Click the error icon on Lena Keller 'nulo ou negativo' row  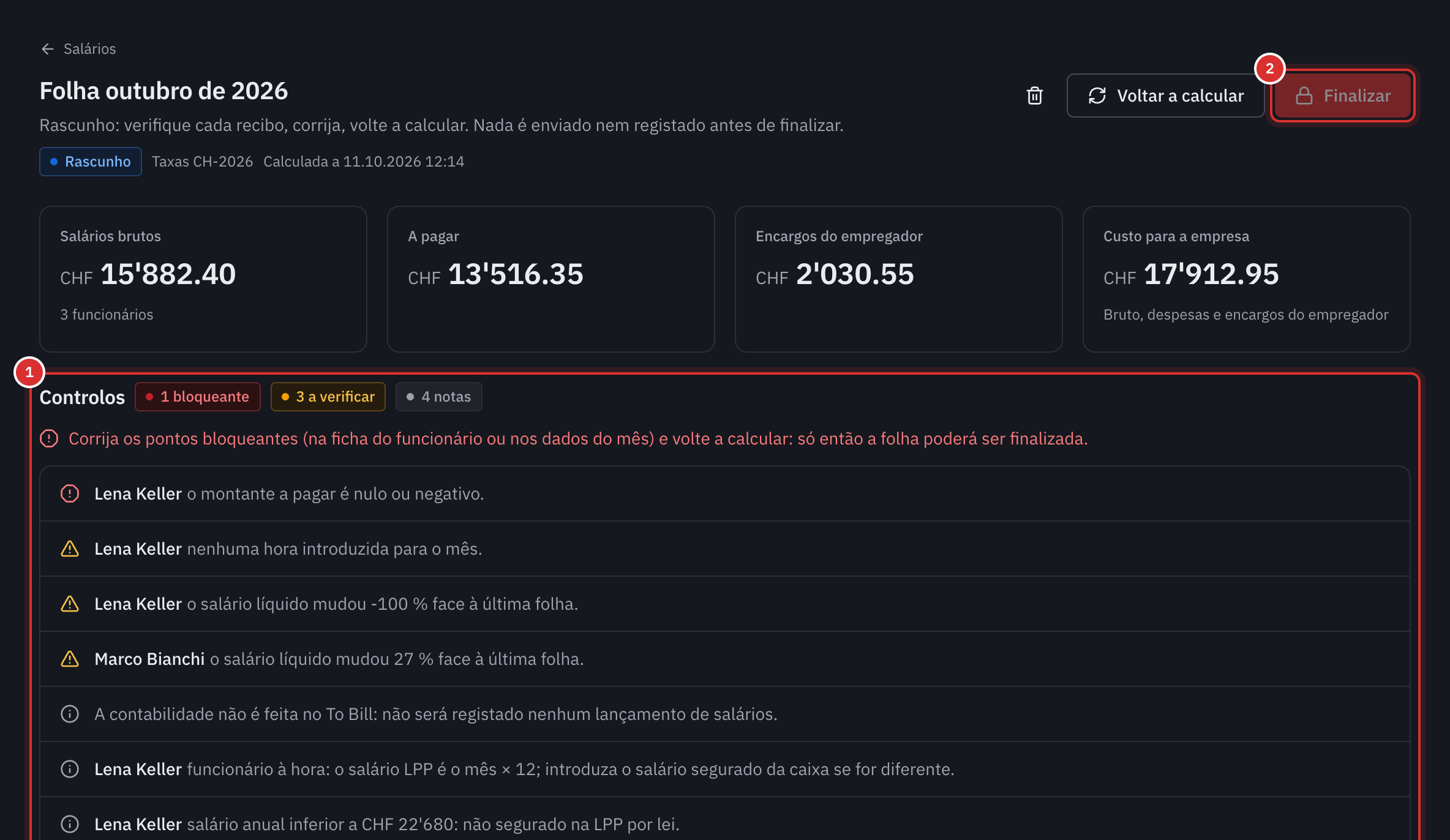70,493
